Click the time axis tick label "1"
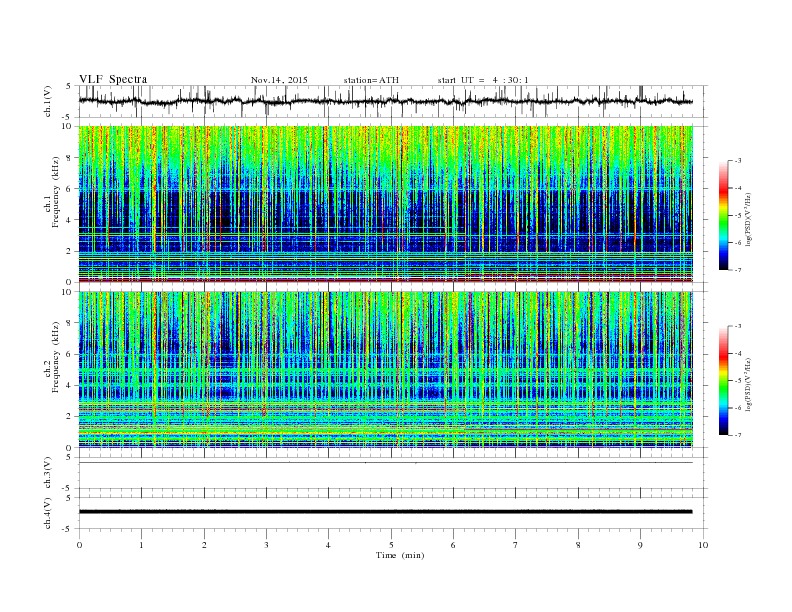 [141, 545]
